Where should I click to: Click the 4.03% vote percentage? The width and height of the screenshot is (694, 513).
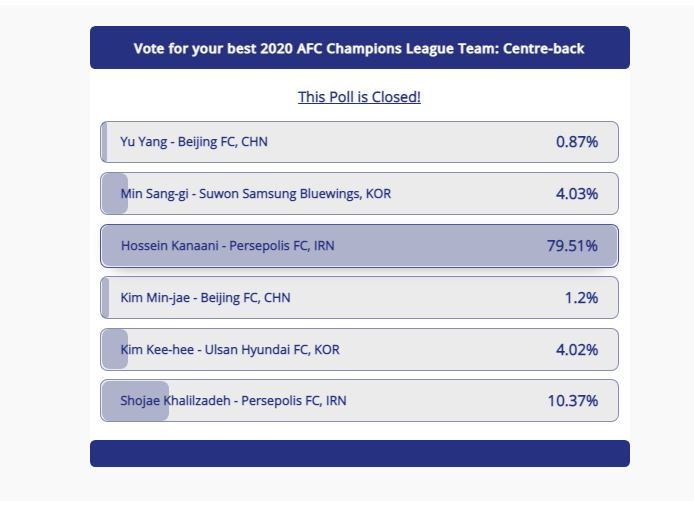pyautogui.click(x=577, y=194)
